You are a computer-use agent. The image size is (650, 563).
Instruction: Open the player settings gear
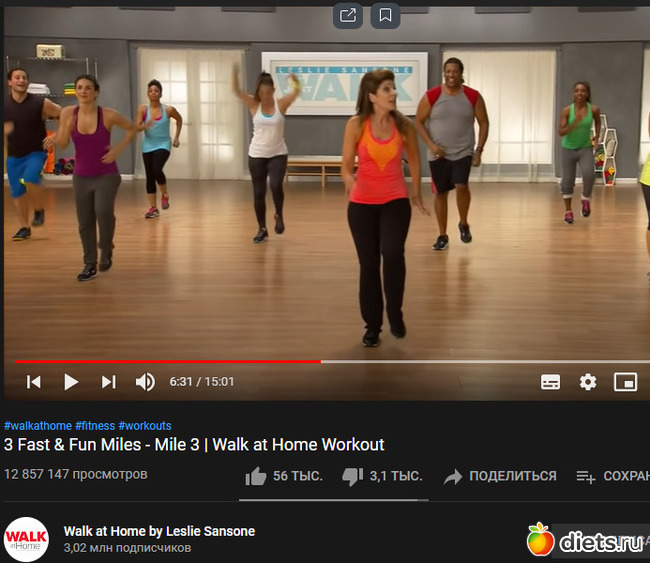coord(588,382)
